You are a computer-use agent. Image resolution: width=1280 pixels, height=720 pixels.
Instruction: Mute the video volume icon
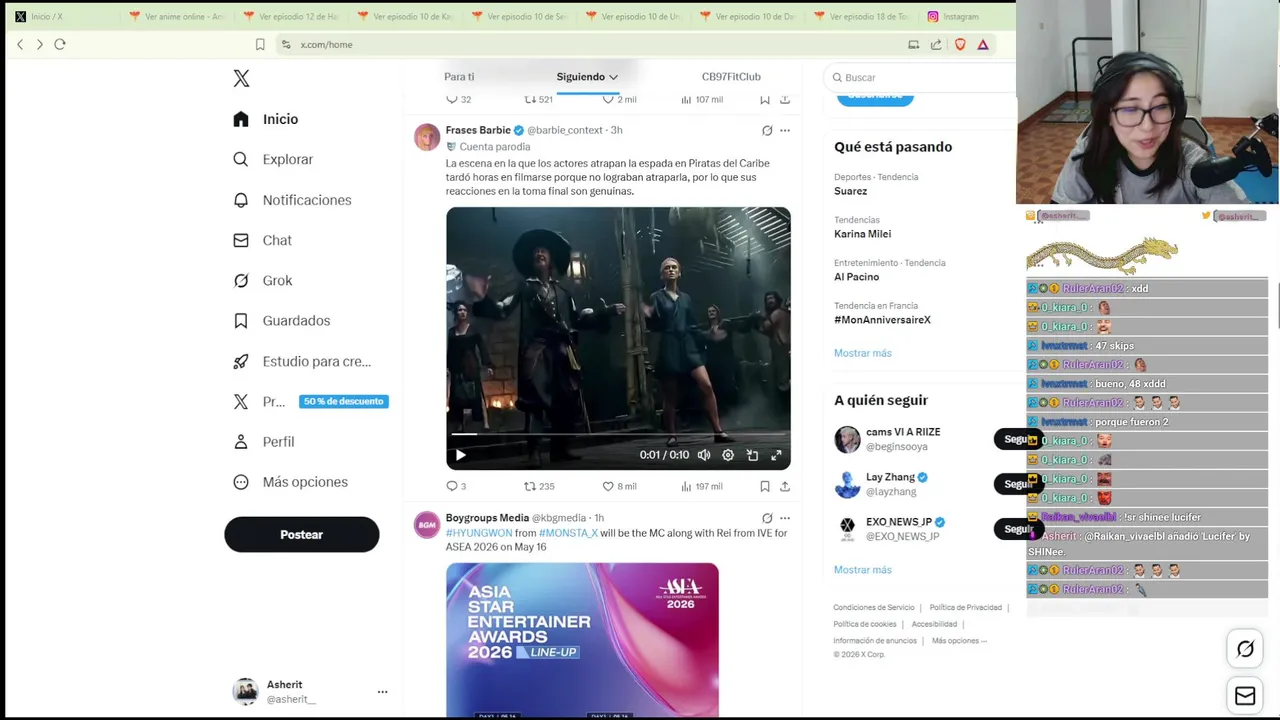[x=704, y=455]
